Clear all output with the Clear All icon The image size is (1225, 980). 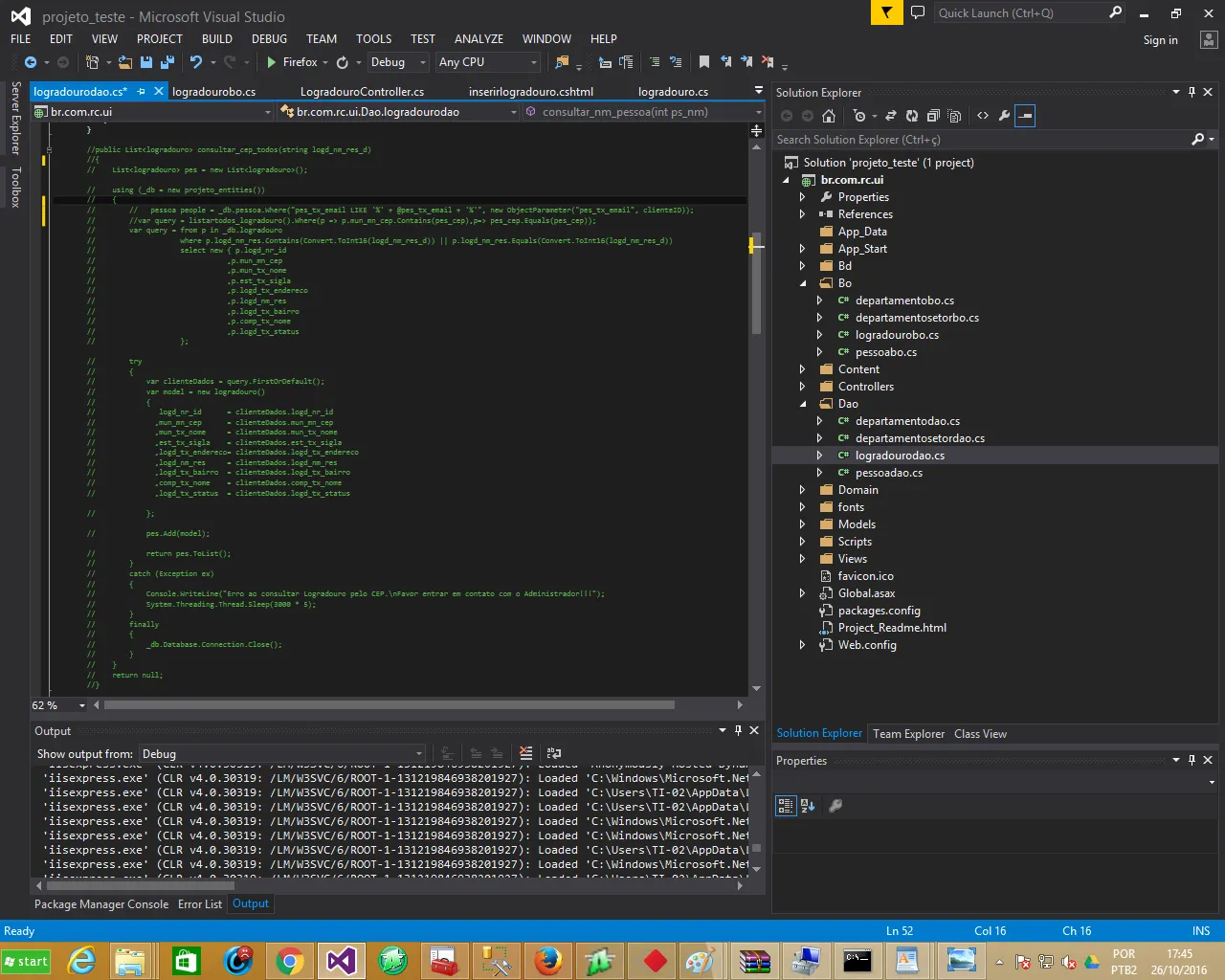525,754
